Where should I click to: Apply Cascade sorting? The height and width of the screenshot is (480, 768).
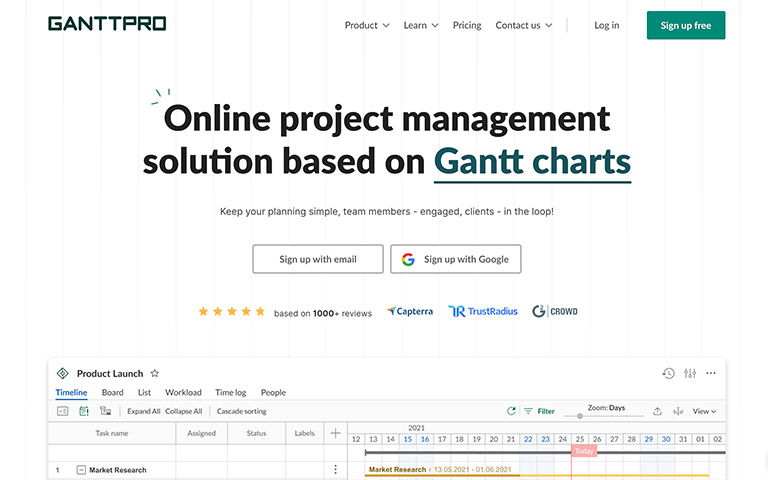[241, 411]
